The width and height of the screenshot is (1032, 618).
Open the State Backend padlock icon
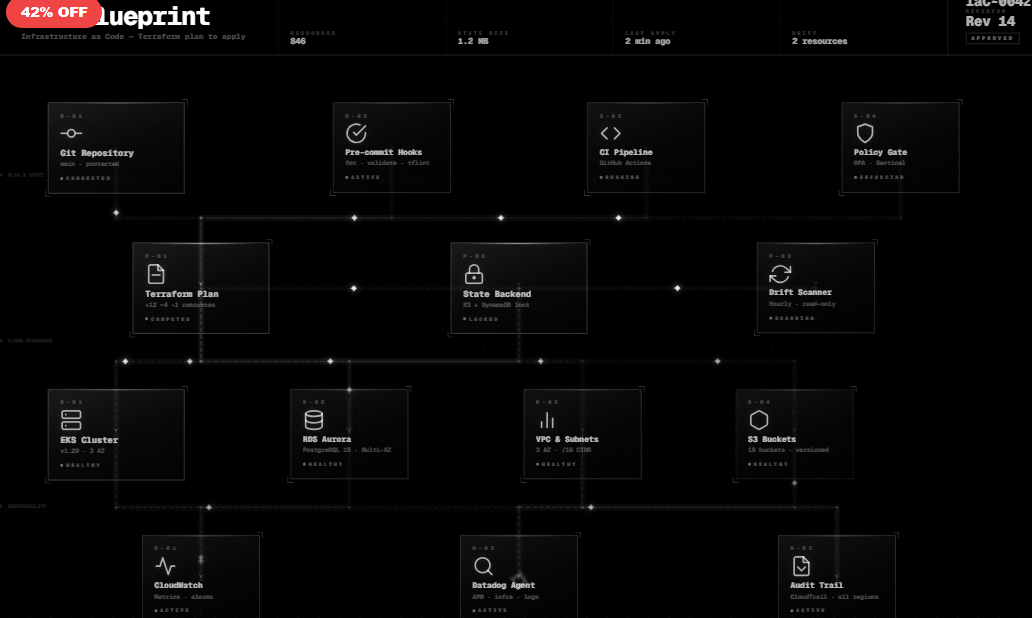click(x=475, y=272)
